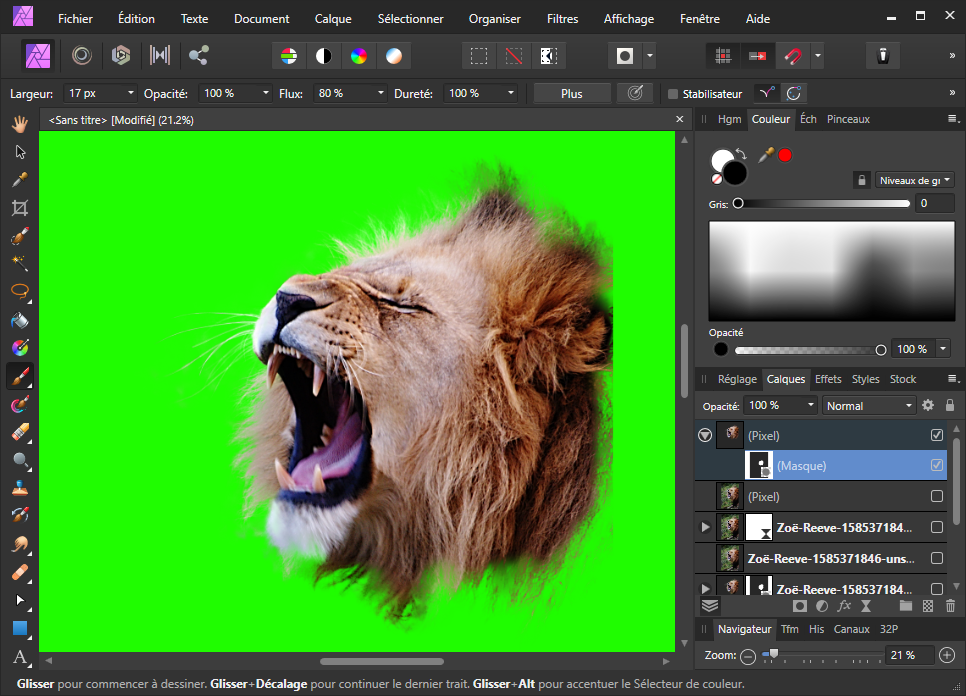The width and height of the screenshot is (966, 696).
Task: Open the Normal blend mode dropdown
Action: coord(868,405)
